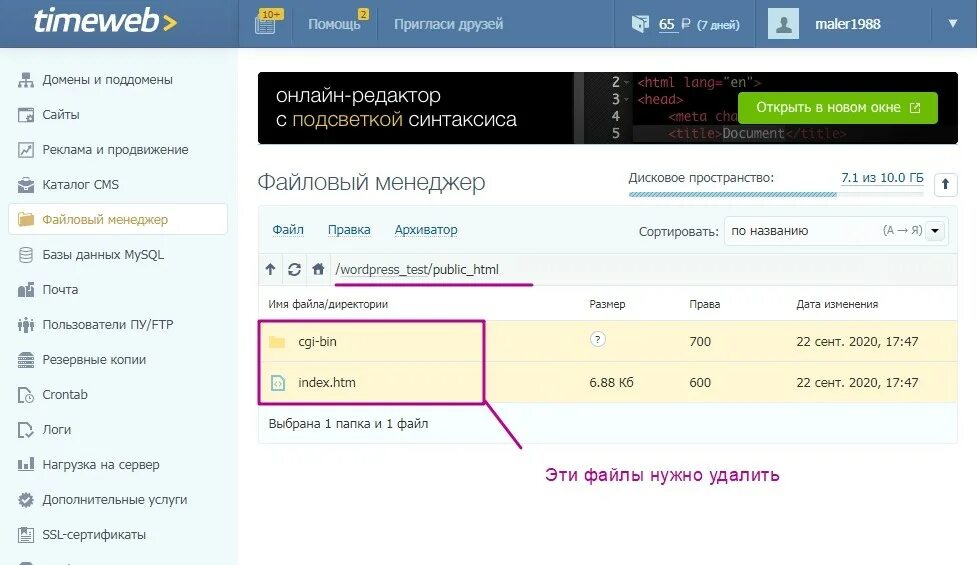
Task: Click the timeweb logo
Action: tap(105, 21)
